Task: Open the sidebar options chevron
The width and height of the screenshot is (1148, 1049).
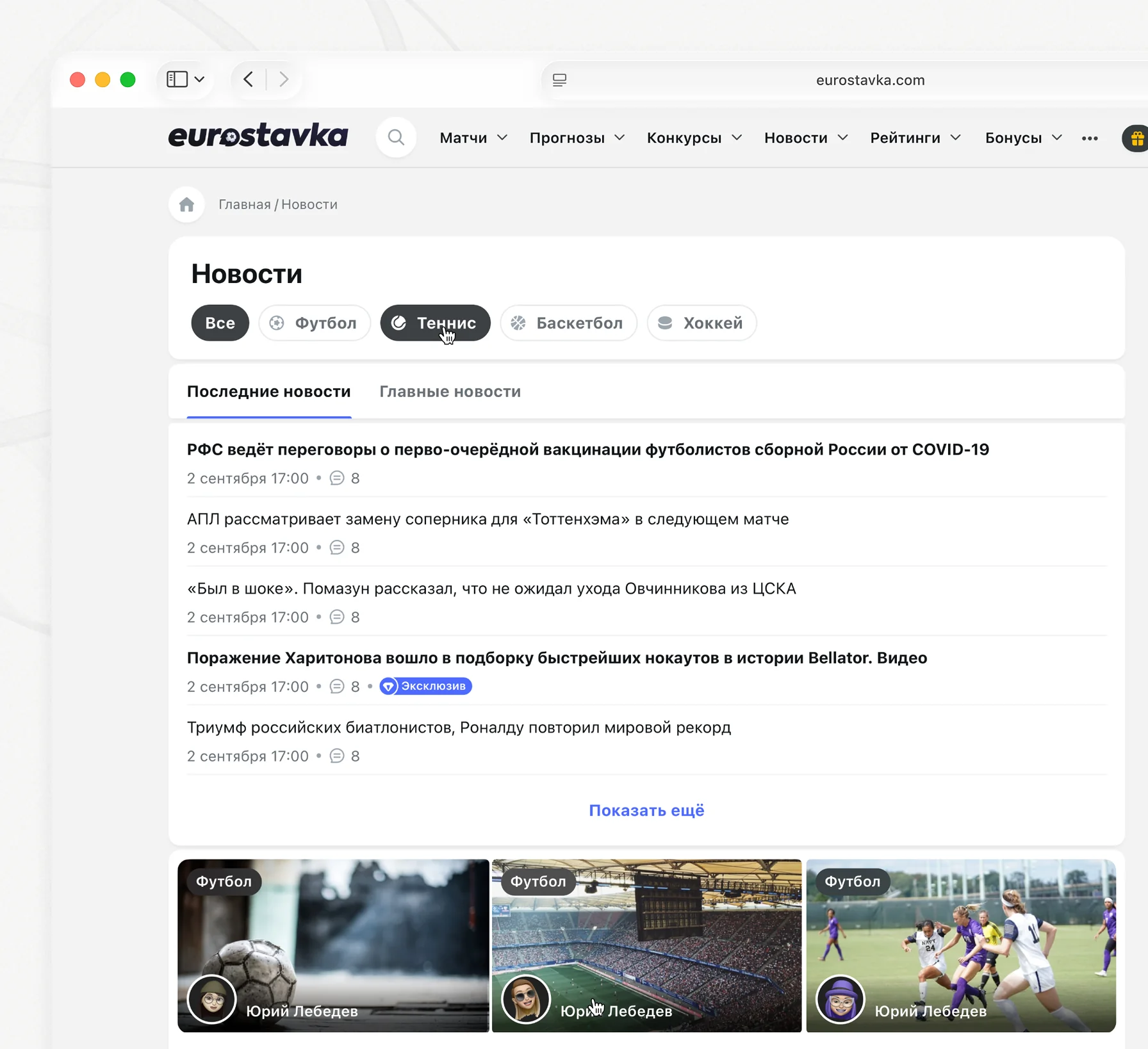Action: pos(199,79)
